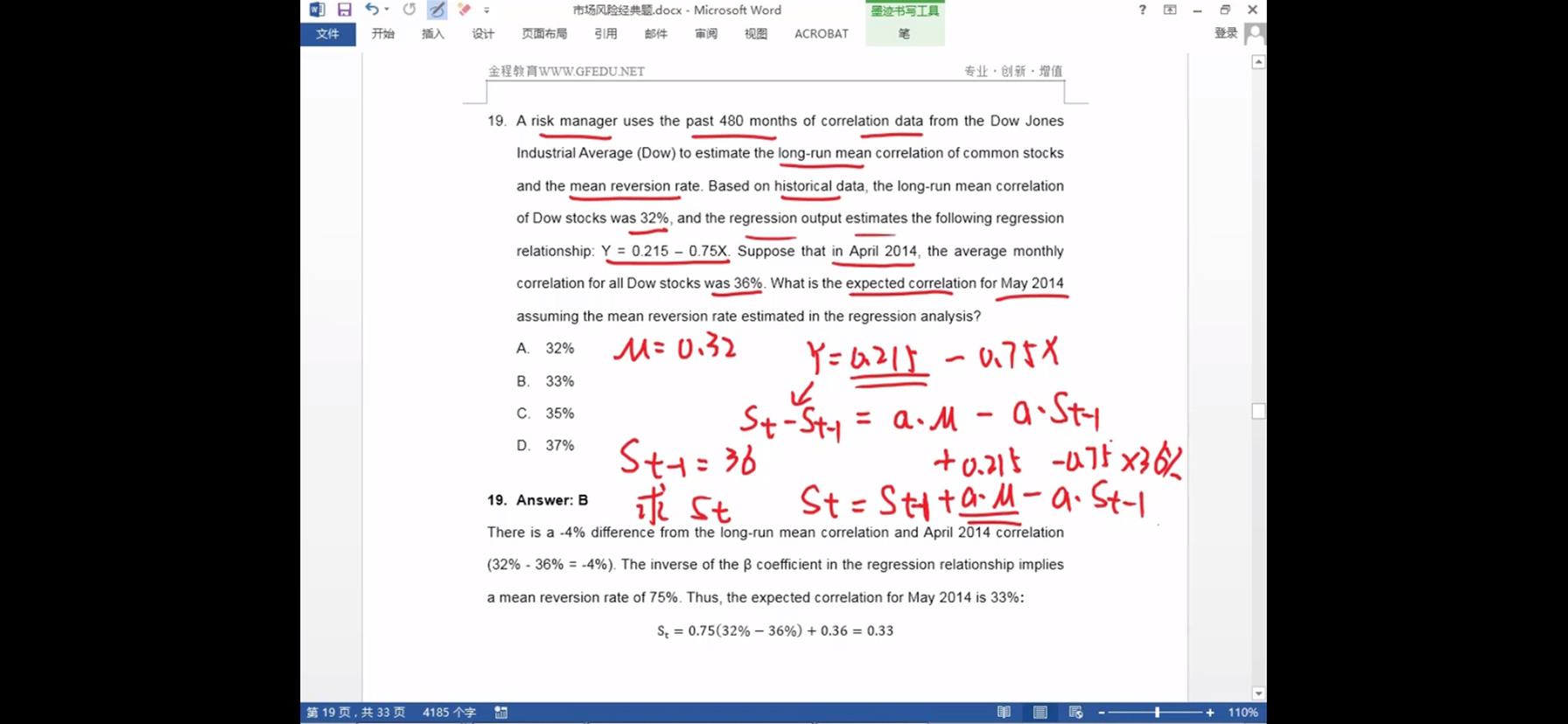Switch to Web Layout view

pyautogui.click(x=1076, y=713)
